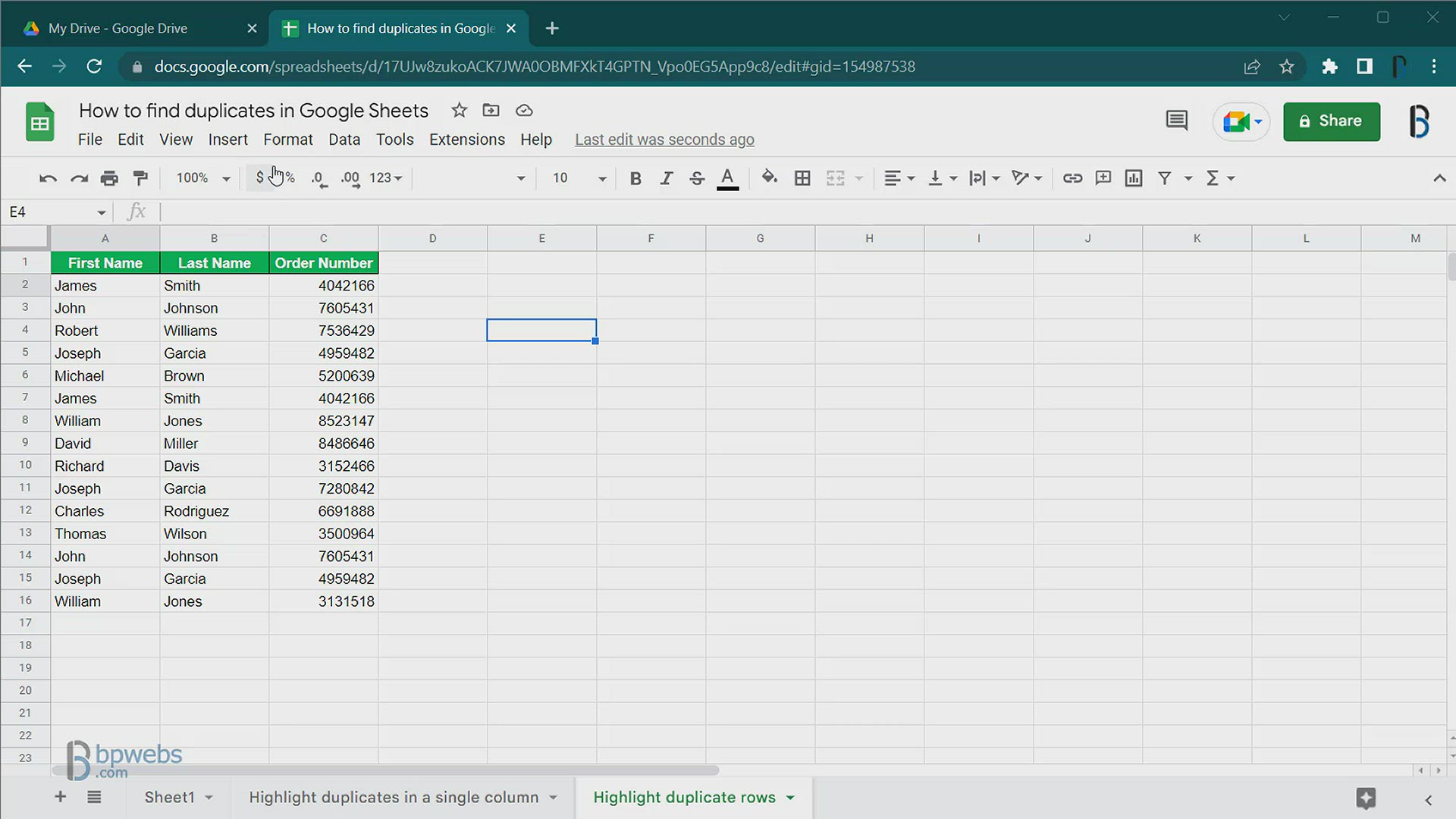Open the Format menu
Viewport: 1456px width, 819px height.
tap(288, 140)
